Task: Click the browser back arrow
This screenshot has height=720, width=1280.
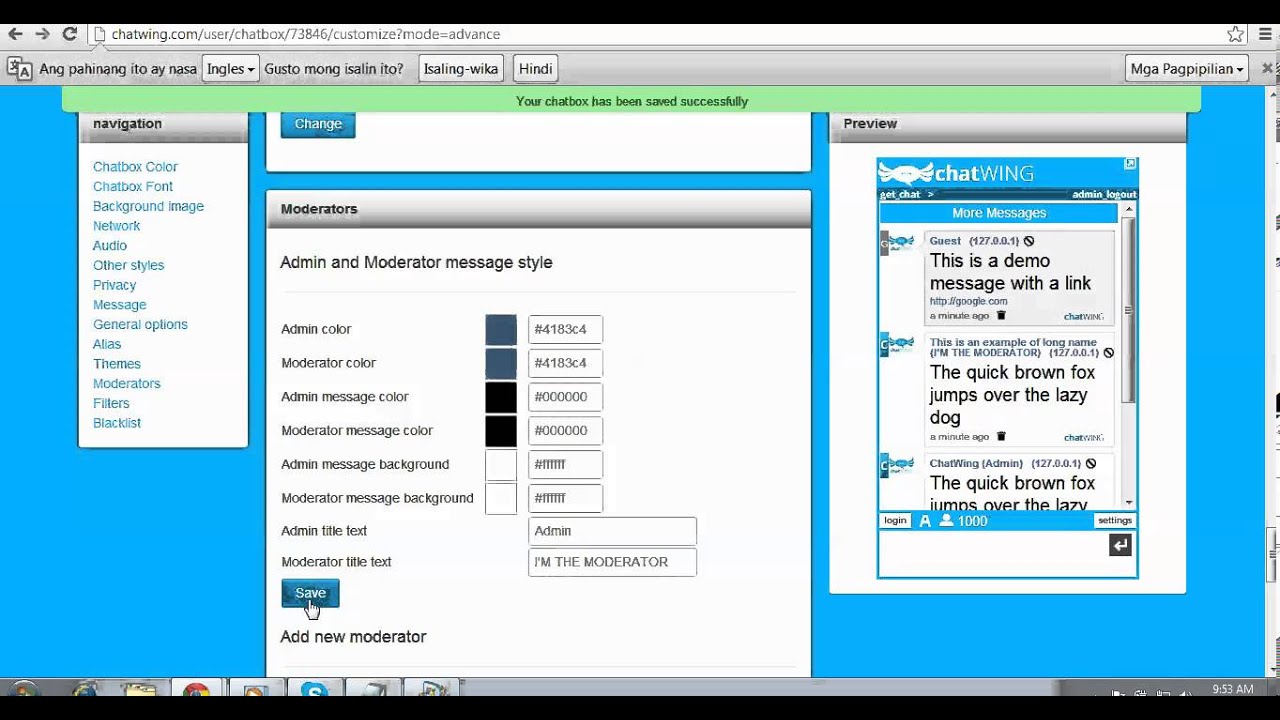Action: [x=15, y=34]
